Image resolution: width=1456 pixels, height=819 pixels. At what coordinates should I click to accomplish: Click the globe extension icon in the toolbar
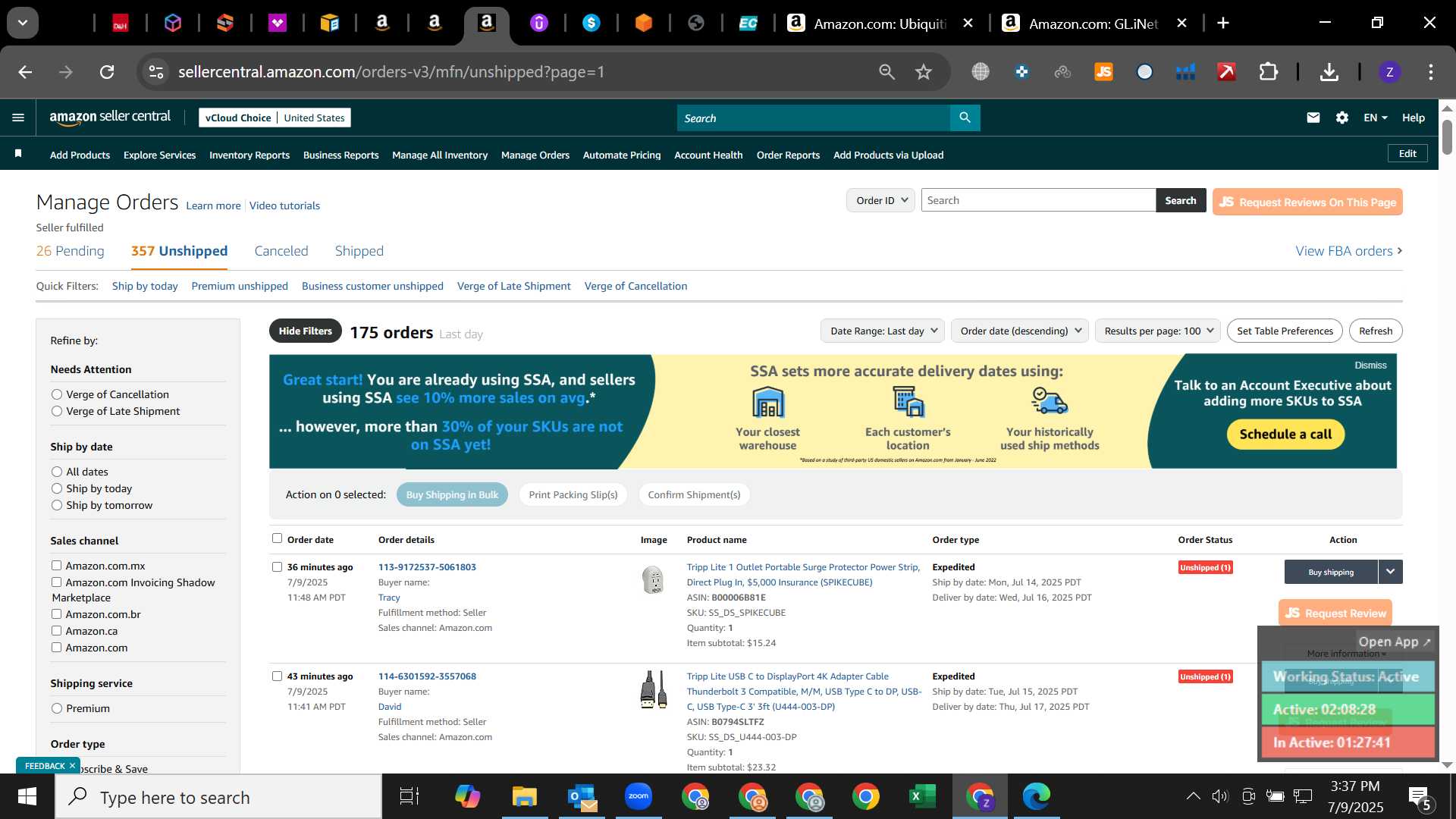click(x=981, y=72)
